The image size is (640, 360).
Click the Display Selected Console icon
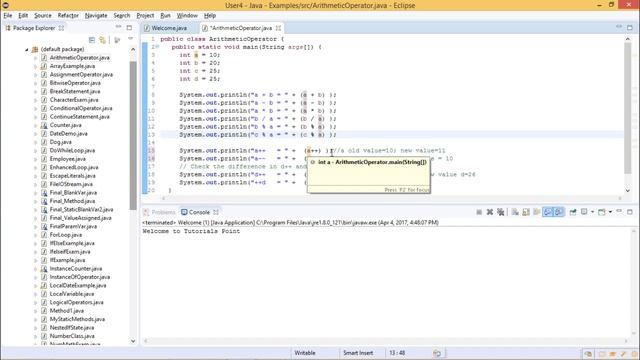pyautogui.click(x=584, y=212)
